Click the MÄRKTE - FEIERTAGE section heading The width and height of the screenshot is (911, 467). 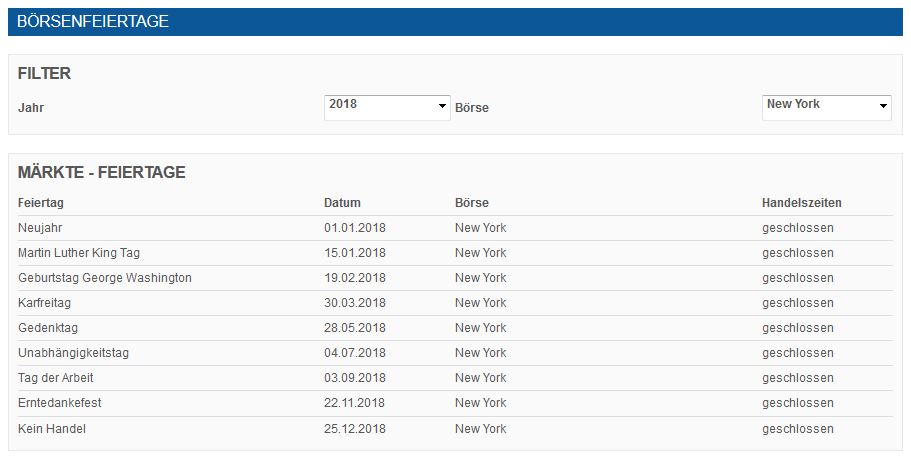101,173
